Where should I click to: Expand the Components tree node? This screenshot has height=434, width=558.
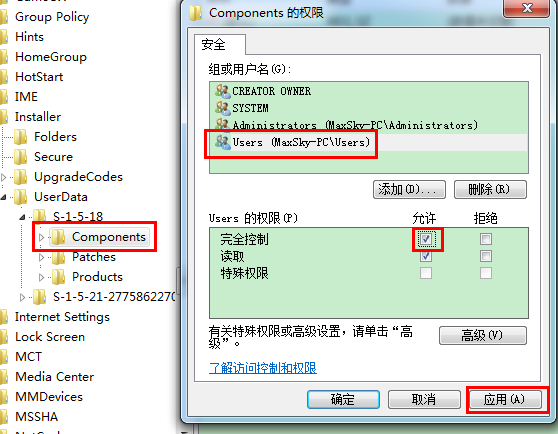(41, 237)
